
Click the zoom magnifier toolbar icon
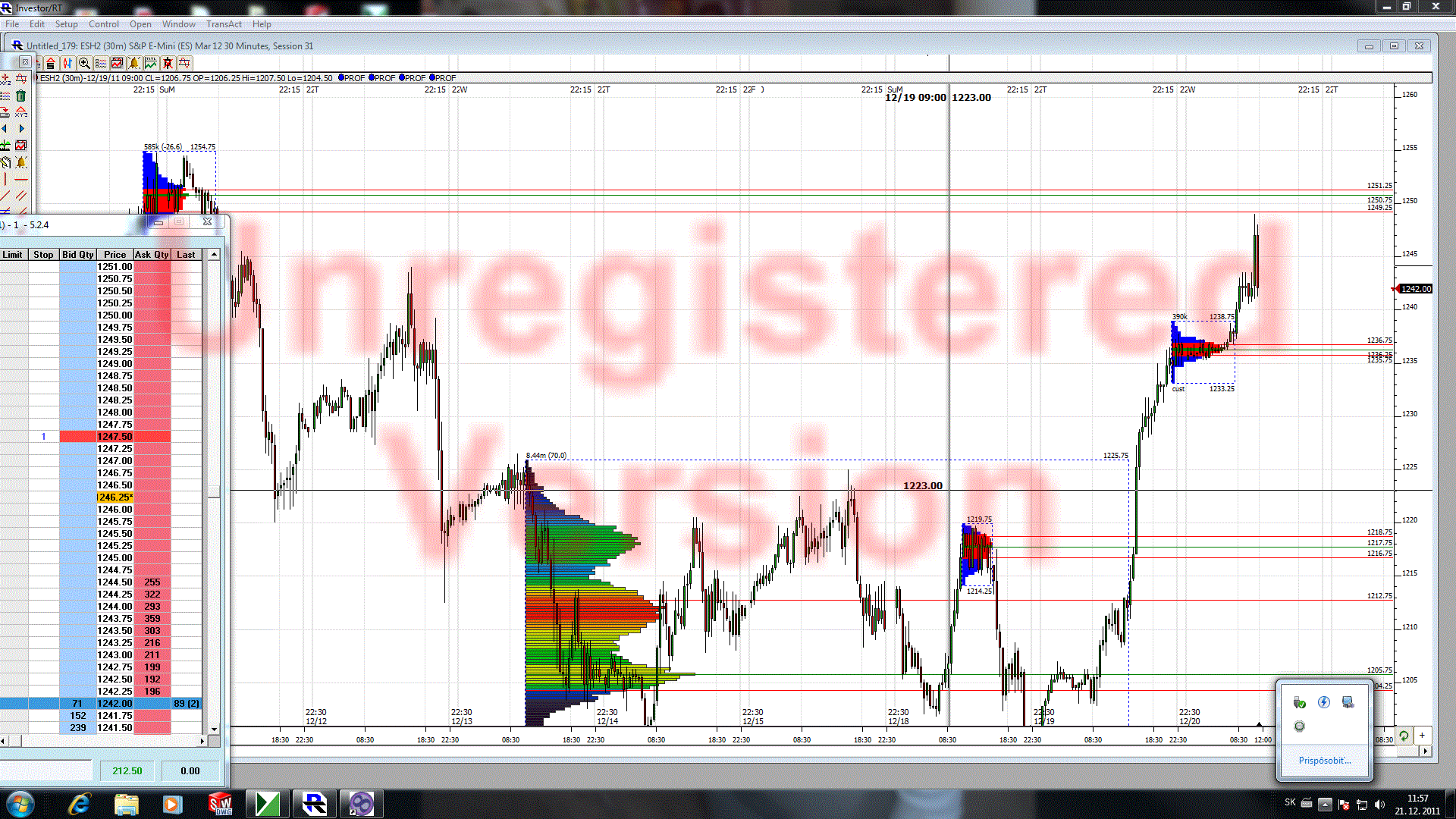coord(84,64)
